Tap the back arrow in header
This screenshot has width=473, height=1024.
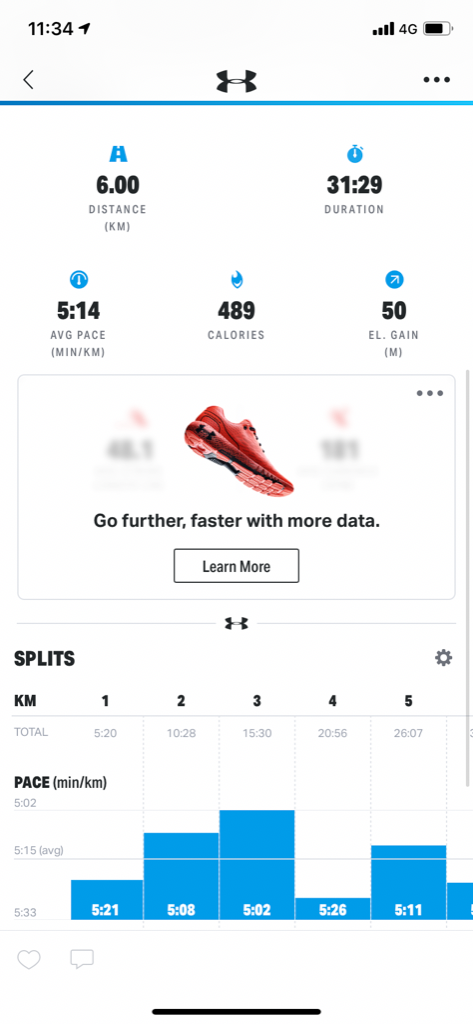(27, 80)
